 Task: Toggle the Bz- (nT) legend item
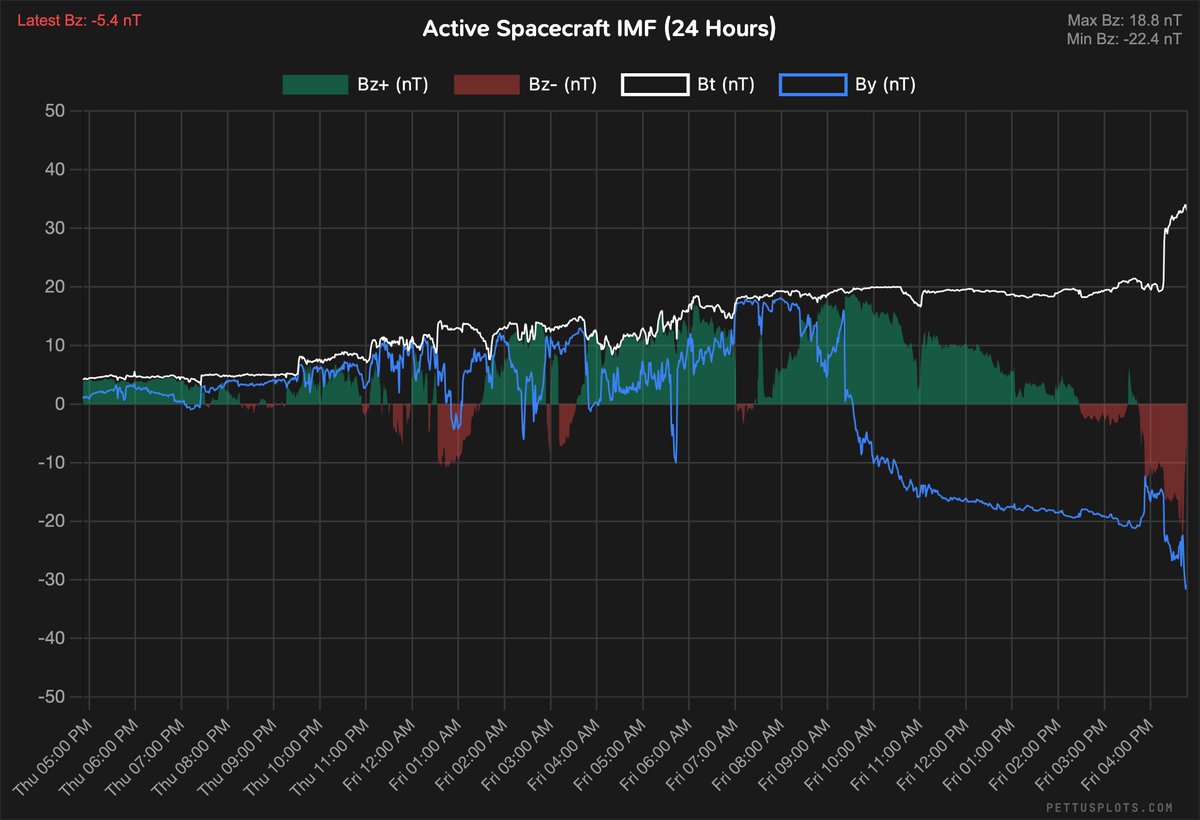525,85
